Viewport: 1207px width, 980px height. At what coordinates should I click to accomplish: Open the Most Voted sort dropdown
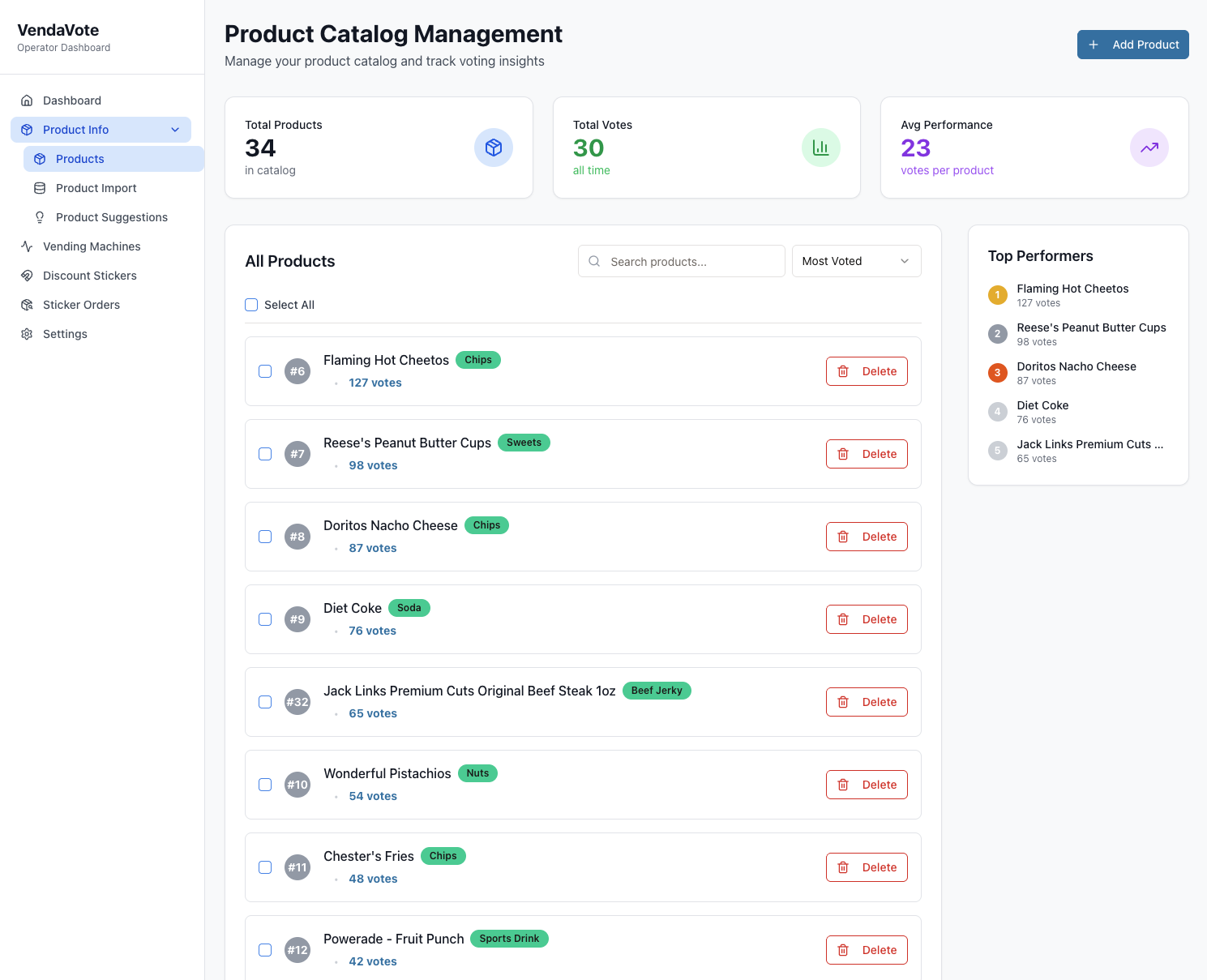(x=856, y=261)
